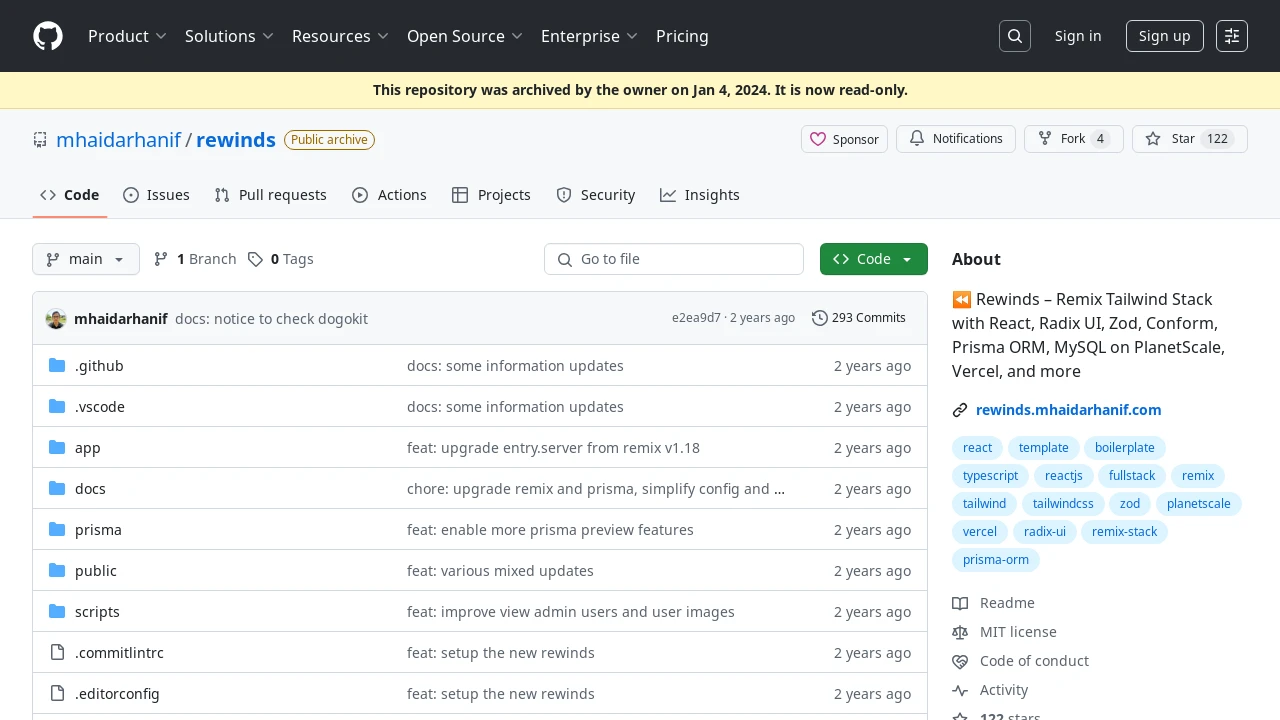Click the GitHub logo icon
1280x720 pixels.
coord(48,36)
